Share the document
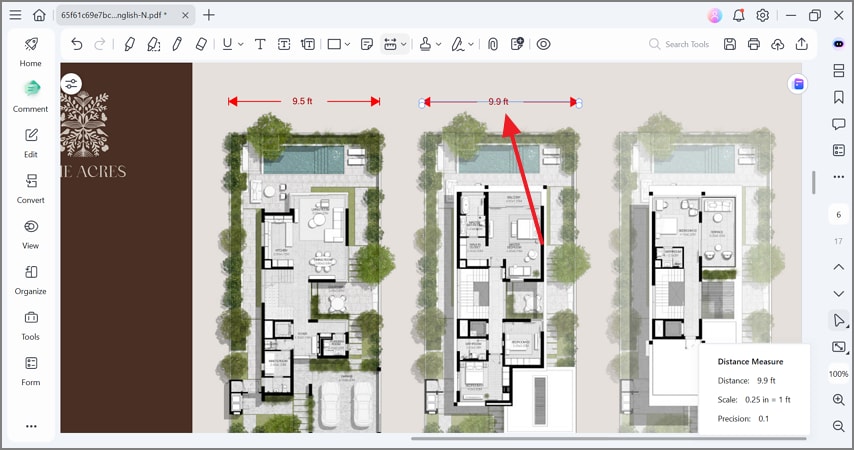 click(x=801, y=44)
